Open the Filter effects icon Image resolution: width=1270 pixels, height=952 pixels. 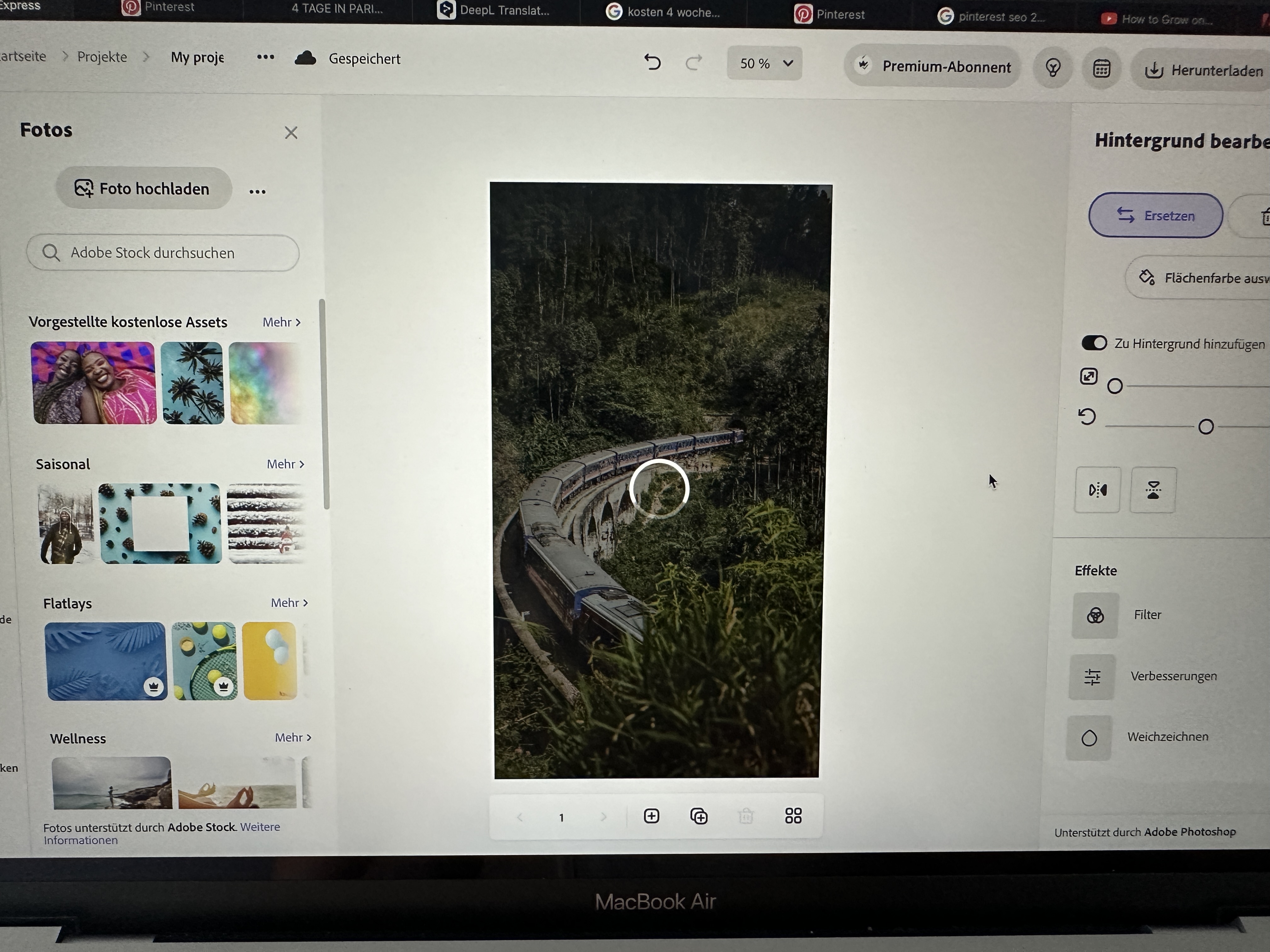click(x=1095, y=616)
